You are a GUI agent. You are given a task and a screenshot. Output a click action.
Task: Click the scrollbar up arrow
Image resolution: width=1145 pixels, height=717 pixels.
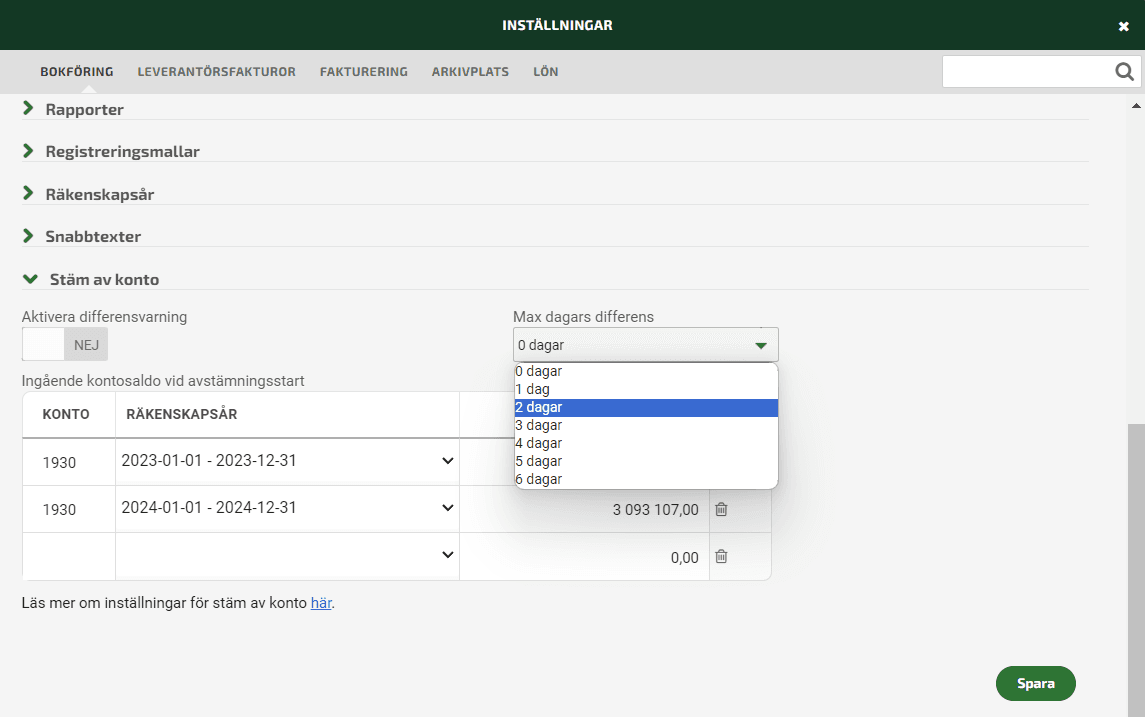[x=1136, y=106]
